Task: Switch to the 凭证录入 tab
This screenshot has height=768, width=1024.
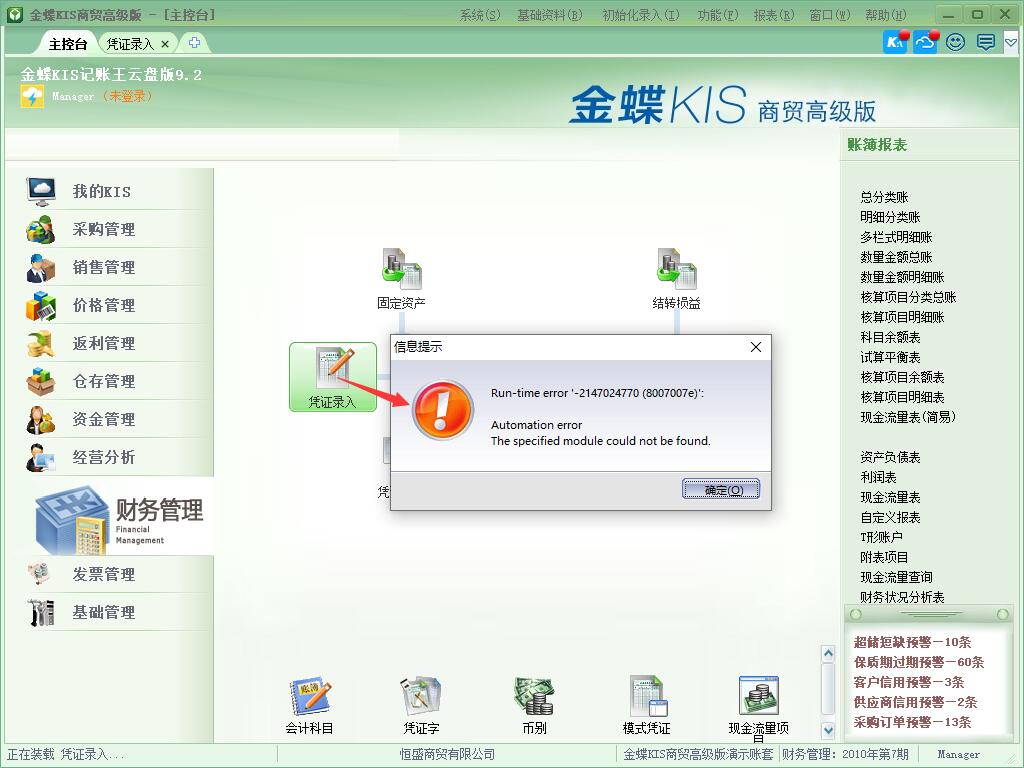Action: (x=130, y=44)
